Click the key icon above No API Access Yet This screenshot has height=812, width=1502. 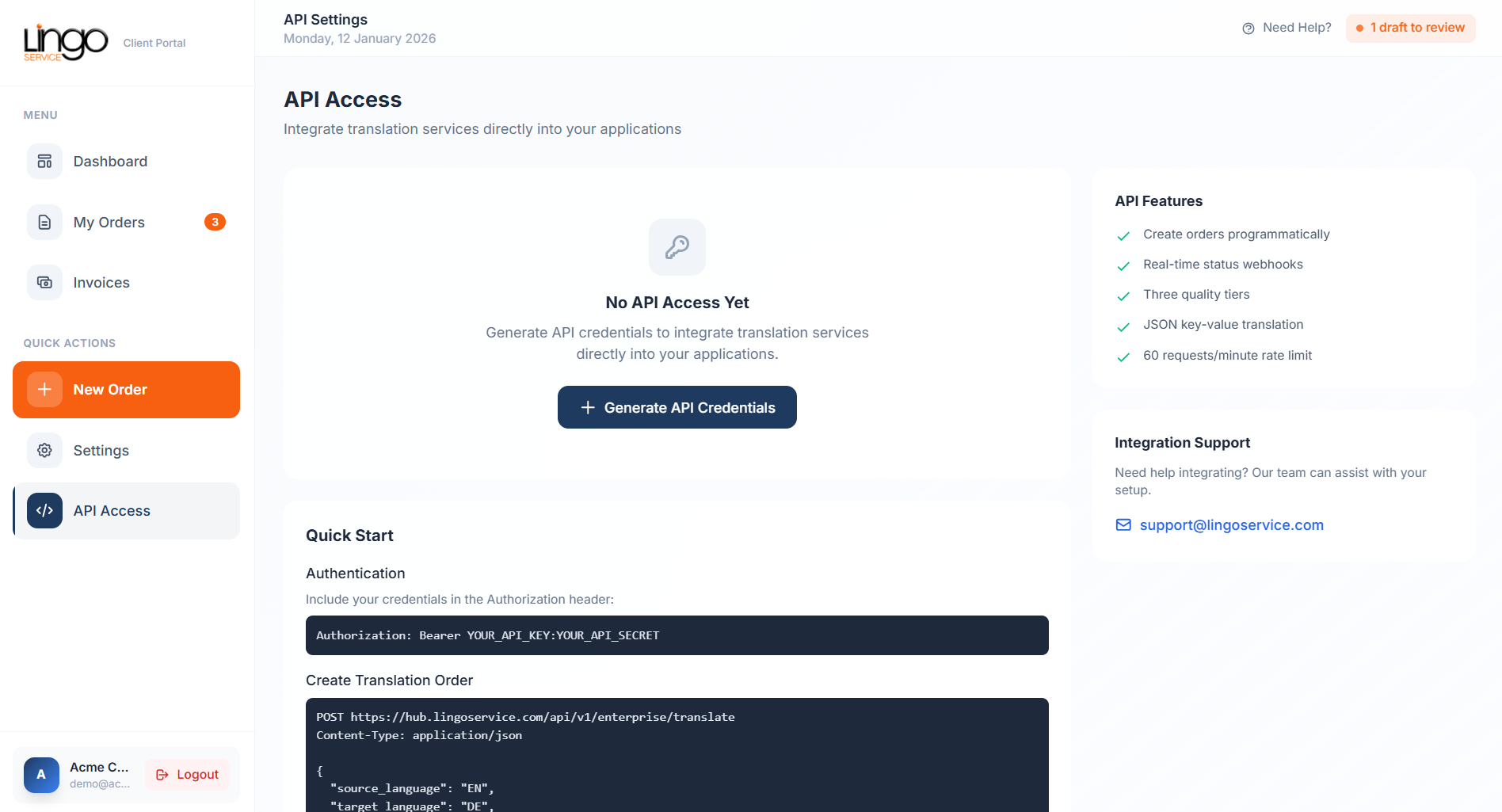click(x=677, y=247)
